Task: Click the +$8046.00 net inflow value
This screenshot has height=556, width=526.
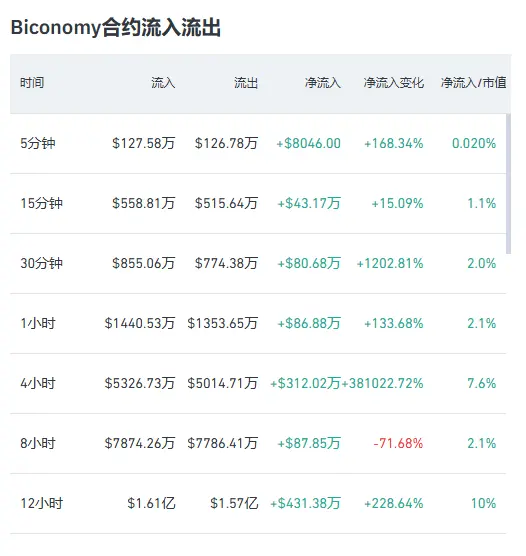Action: click(309, 143)
